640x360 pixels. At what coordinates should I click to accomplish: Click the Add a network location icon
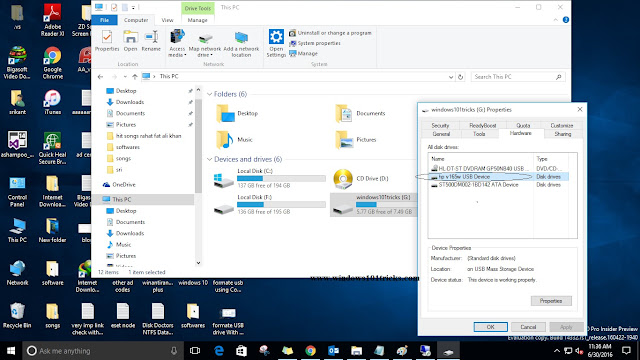pyautogui.click(x=241, y=43)
